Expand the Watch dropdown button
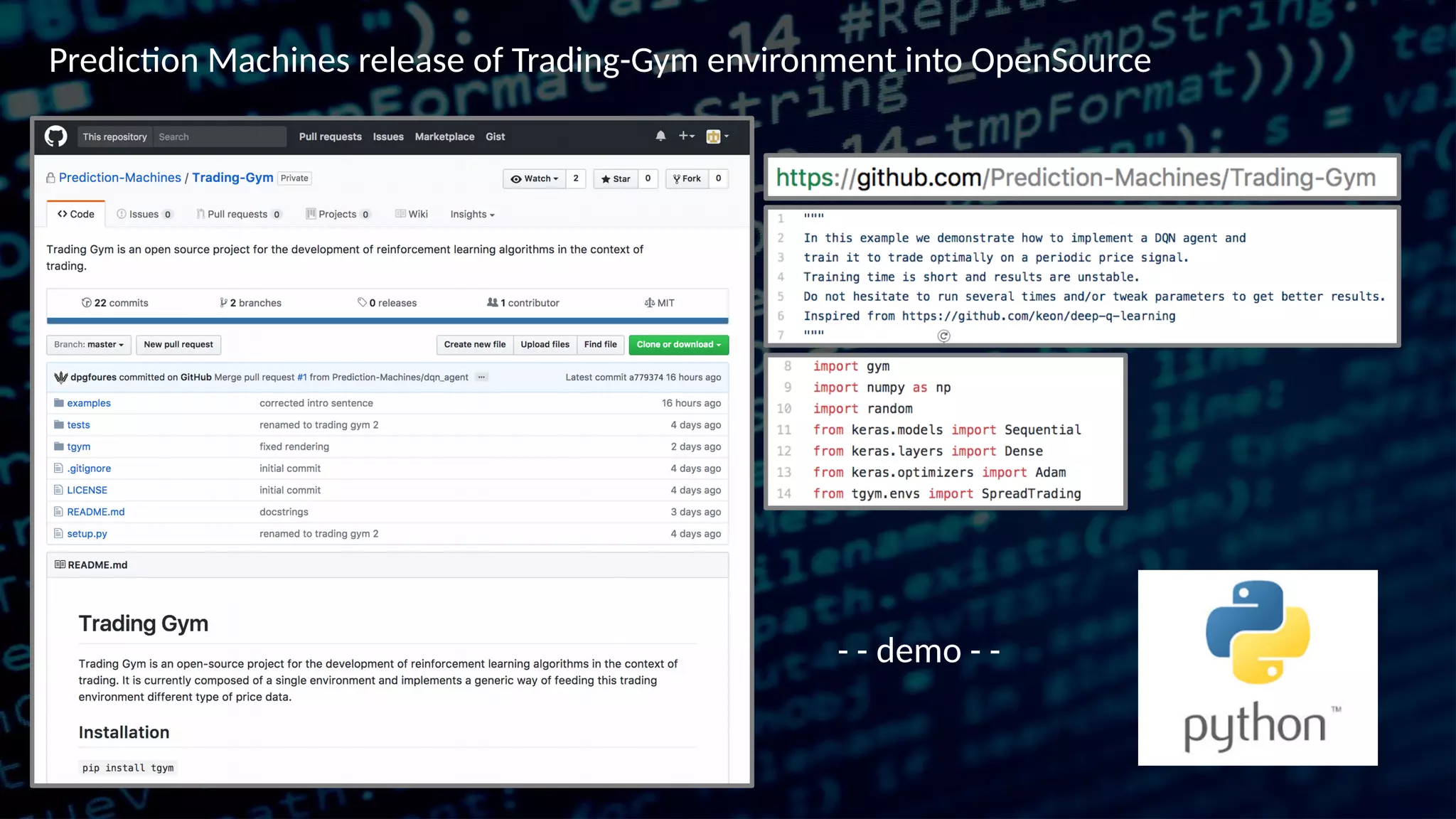Image resolution: width=1456 pixels, height=819 pixels. coord(535,178)
